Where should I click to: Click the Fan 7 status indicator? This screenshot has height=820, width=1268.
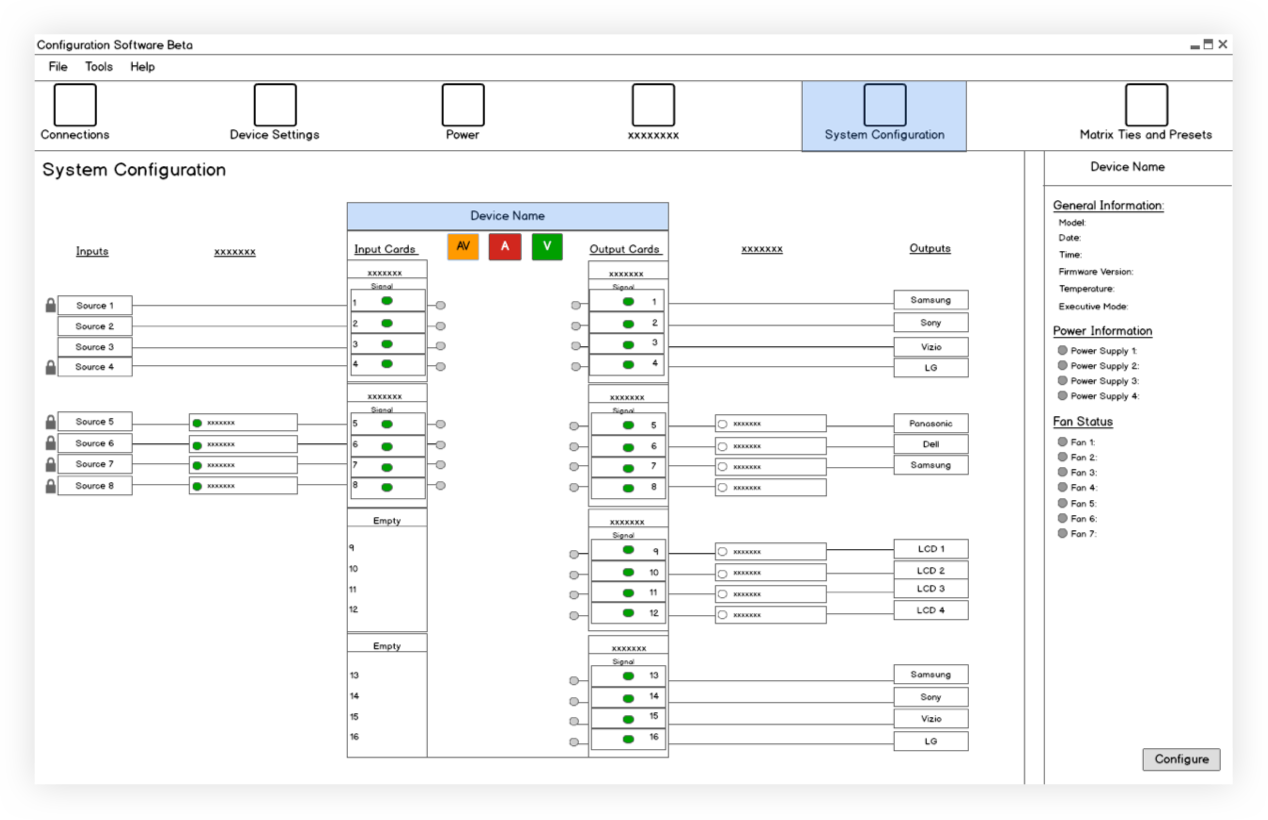click(x=1062, y=533)
